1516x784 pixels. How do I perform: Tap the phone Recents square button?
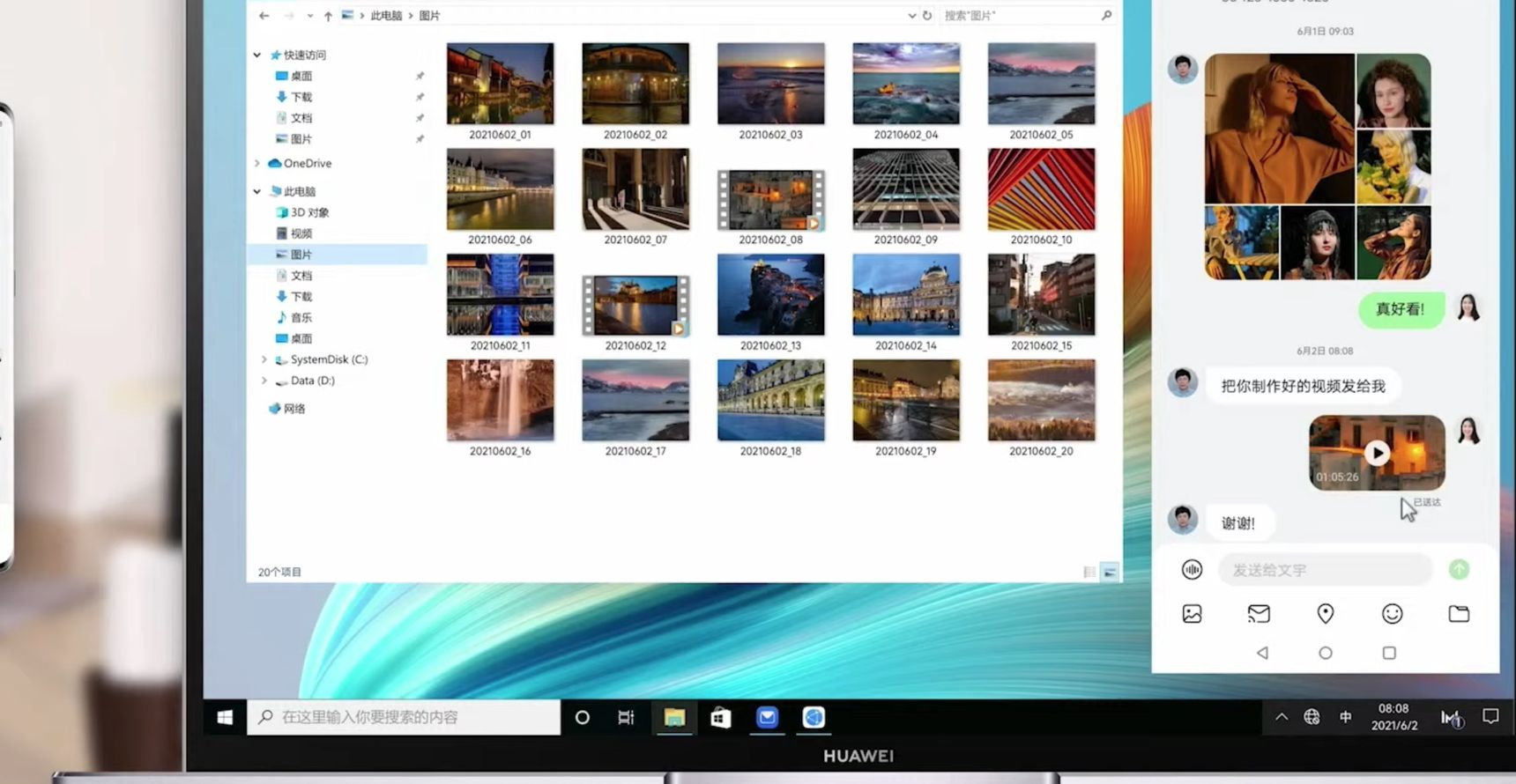coord(1389,653)
